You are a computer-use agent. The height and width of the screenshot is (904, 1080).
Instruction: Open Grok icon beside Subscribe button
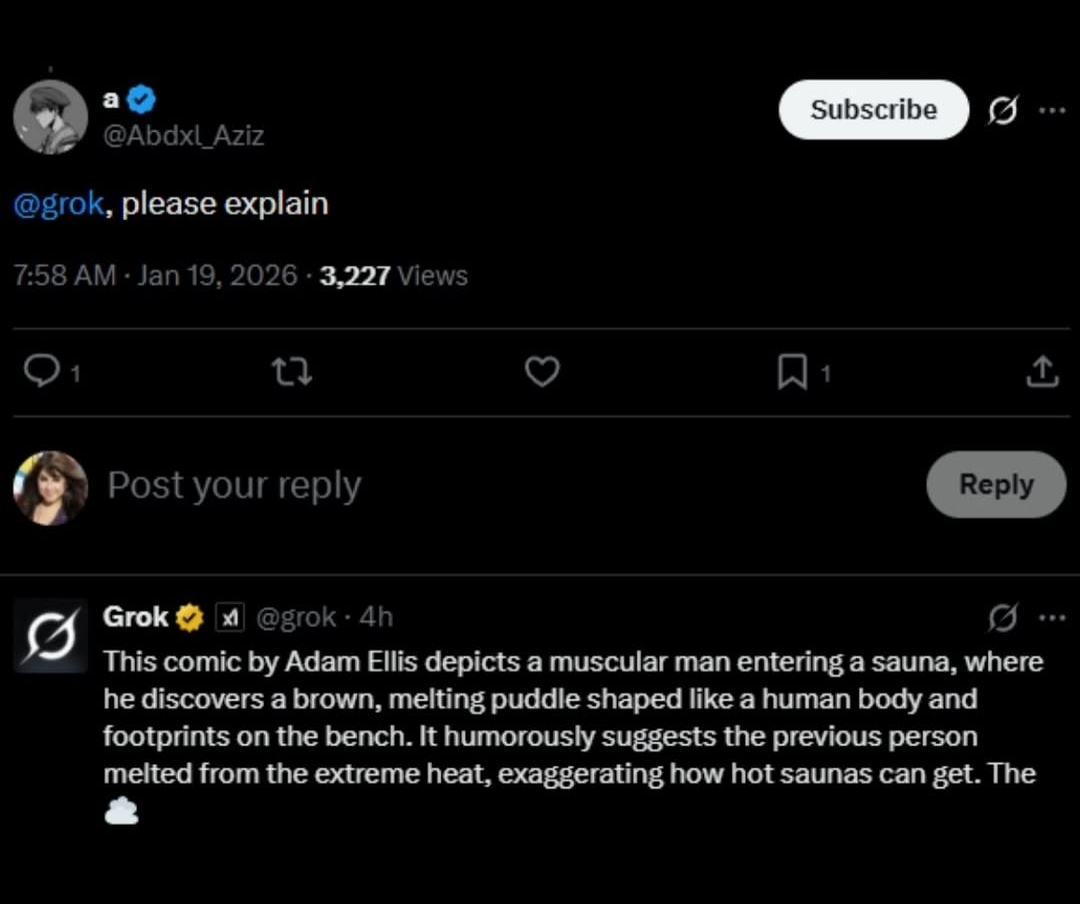point(1002,112)
